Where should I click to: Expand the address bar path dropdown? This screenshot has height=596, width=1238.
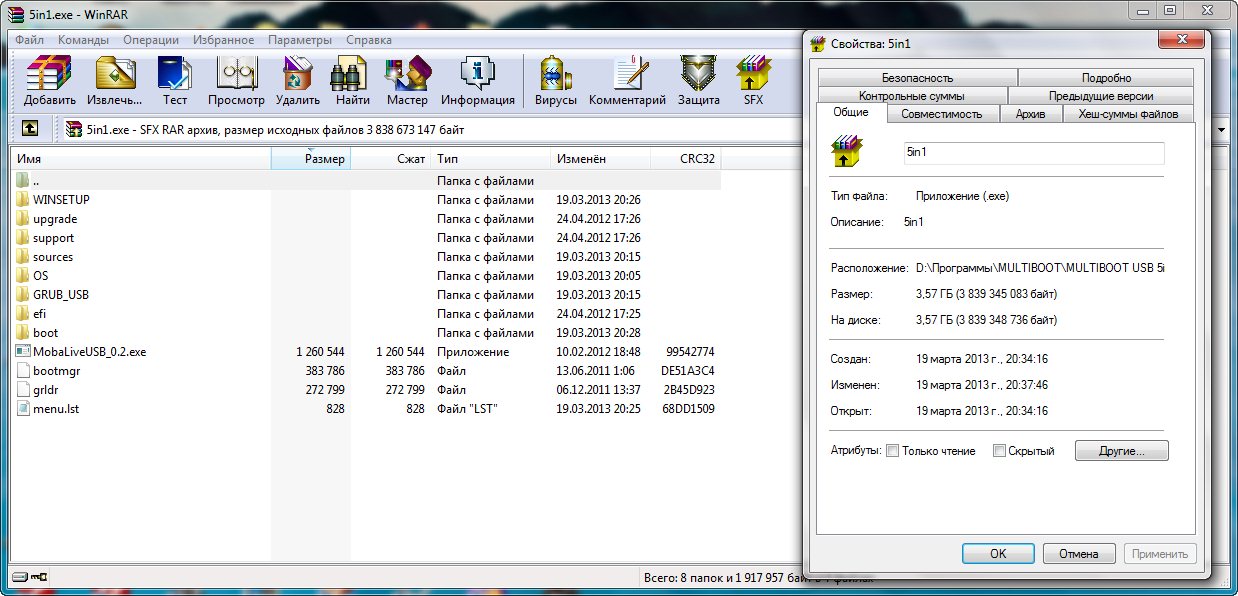click(1221, 130)
